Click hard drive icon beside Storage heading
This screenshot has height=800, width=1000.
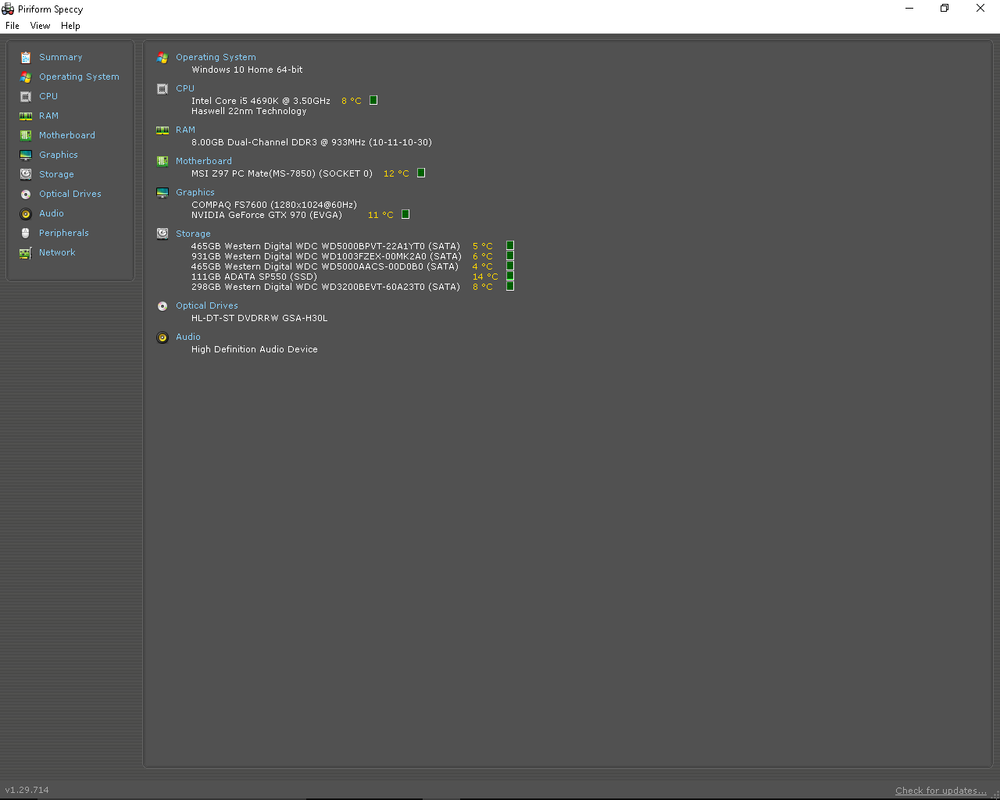click(163, 233)
